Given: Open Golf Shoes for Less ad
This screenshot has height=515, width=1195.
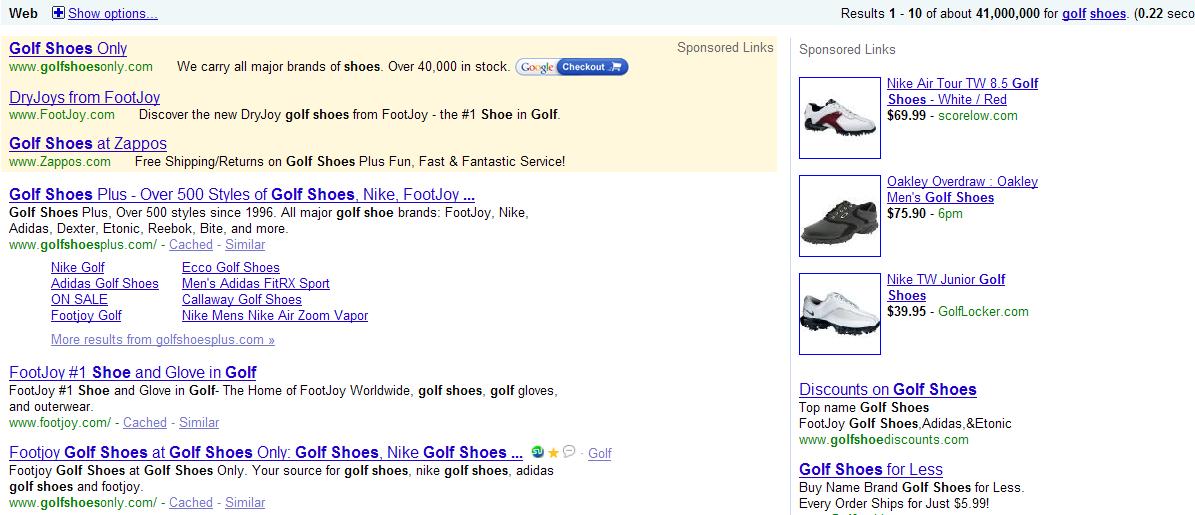Looking at the screenshot, I should click(871, 469).
